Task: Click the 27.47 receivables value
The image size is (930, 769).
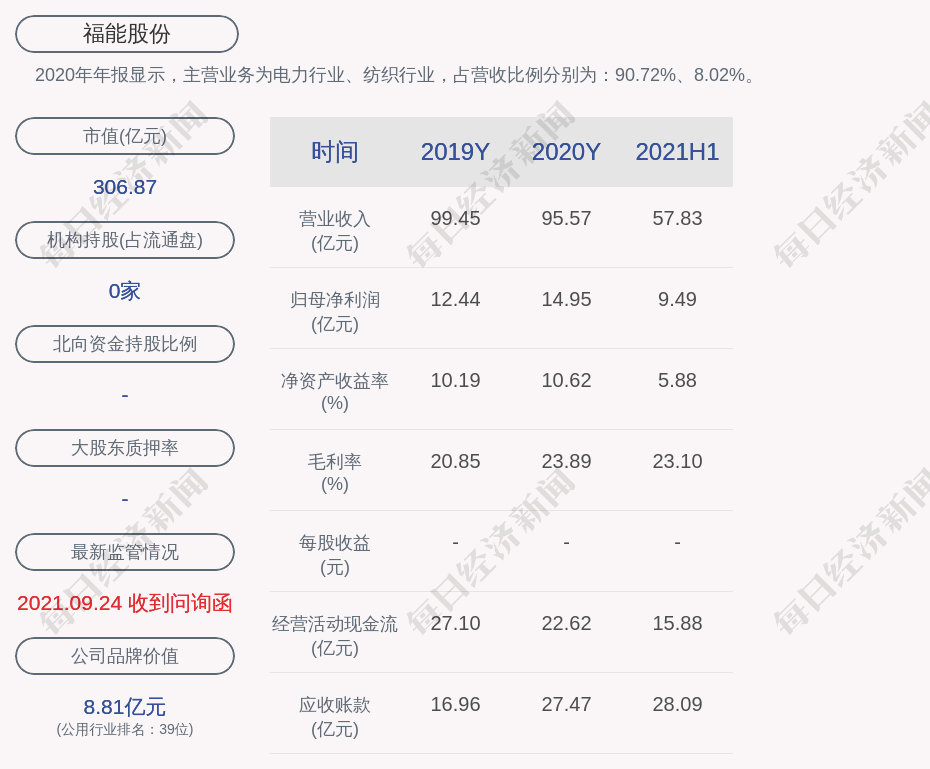Action: (x=566, y=704)
